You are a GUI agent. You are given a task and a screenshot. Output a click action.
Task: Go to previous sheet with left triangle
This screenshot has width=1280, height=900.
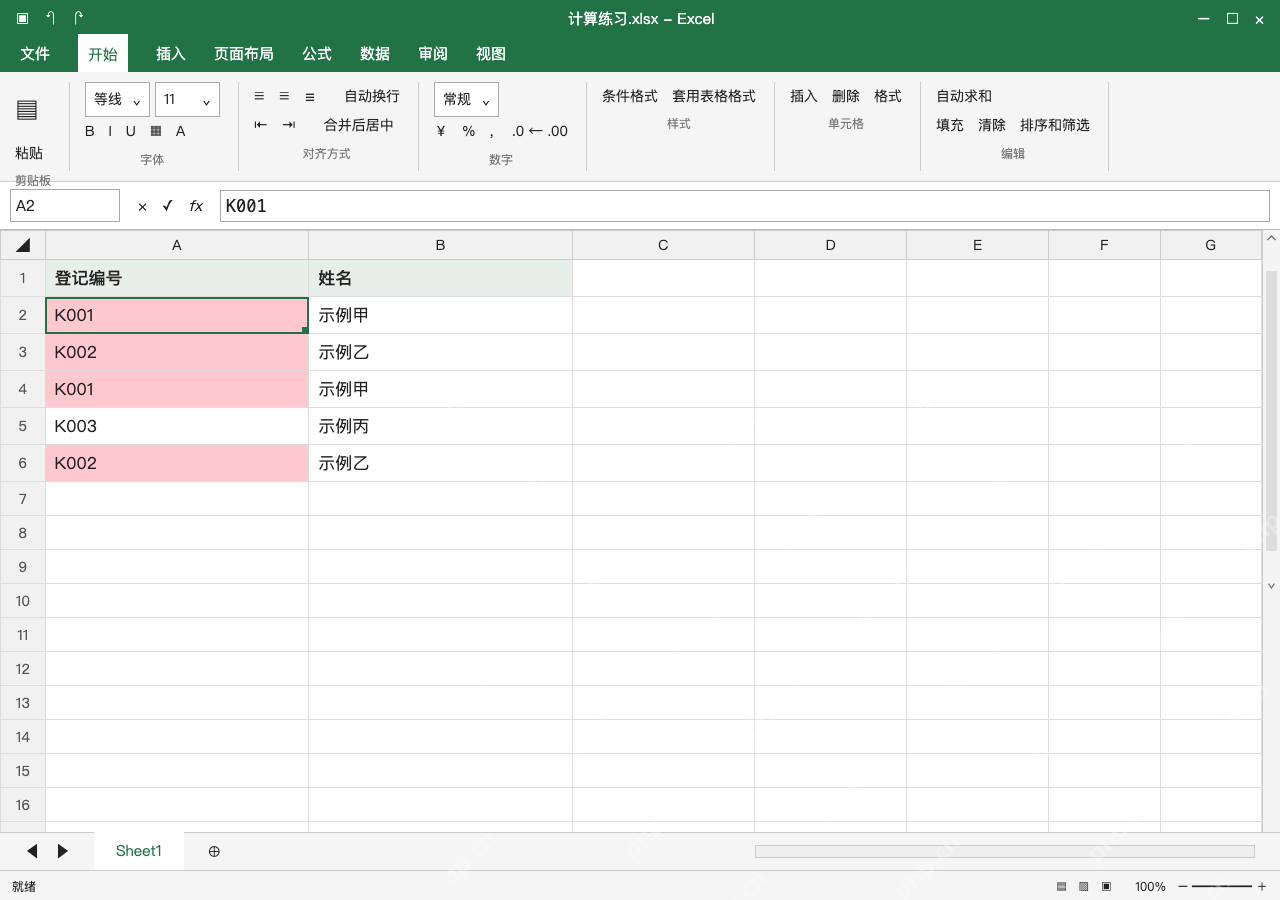click(x=32, y=851)
